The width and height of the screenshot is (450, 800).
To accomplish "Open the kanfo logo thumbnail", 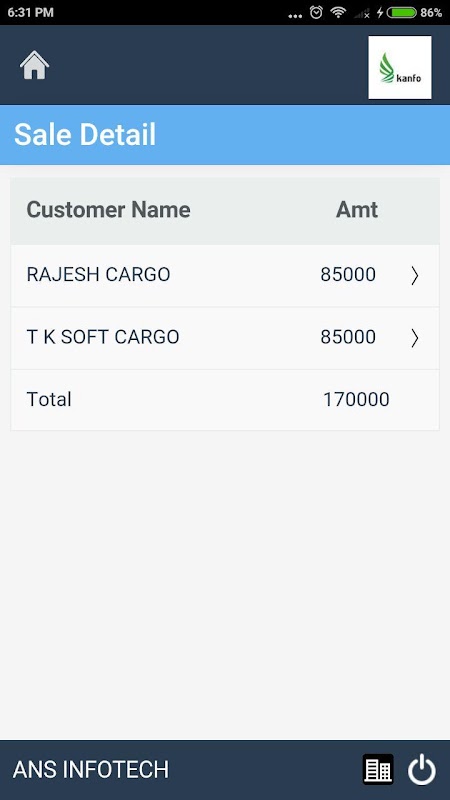I will coord(399,67).
